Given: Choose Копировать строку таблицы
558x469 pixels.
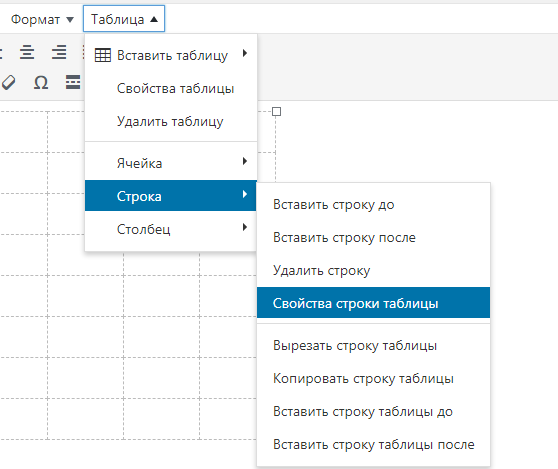Looking at the screenshot, I should (x=373, y=379).
